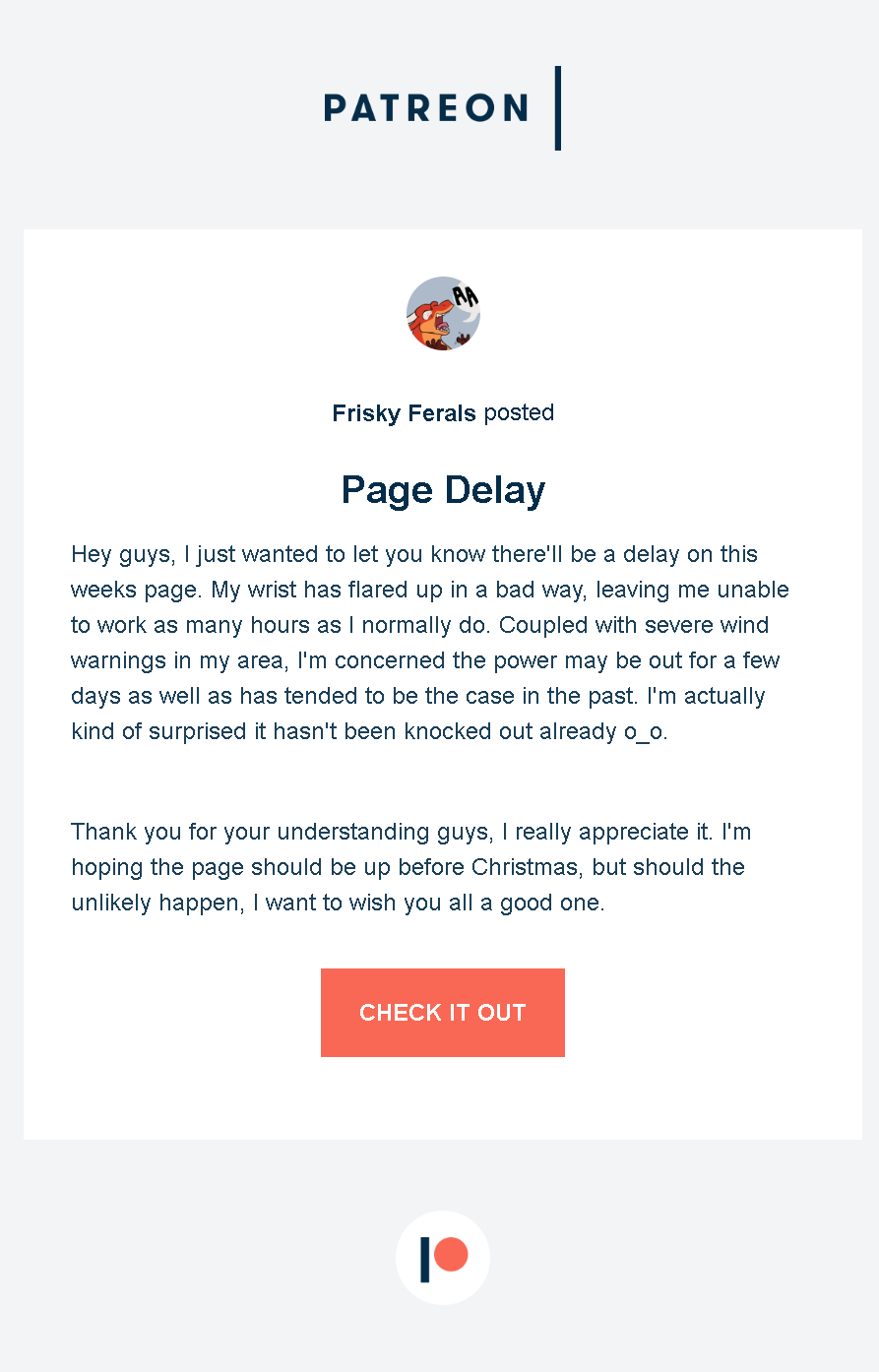Screen dimensions: 879x1372
Task: Click the word "Christmas" in the post
Action: tap(524, 867)
